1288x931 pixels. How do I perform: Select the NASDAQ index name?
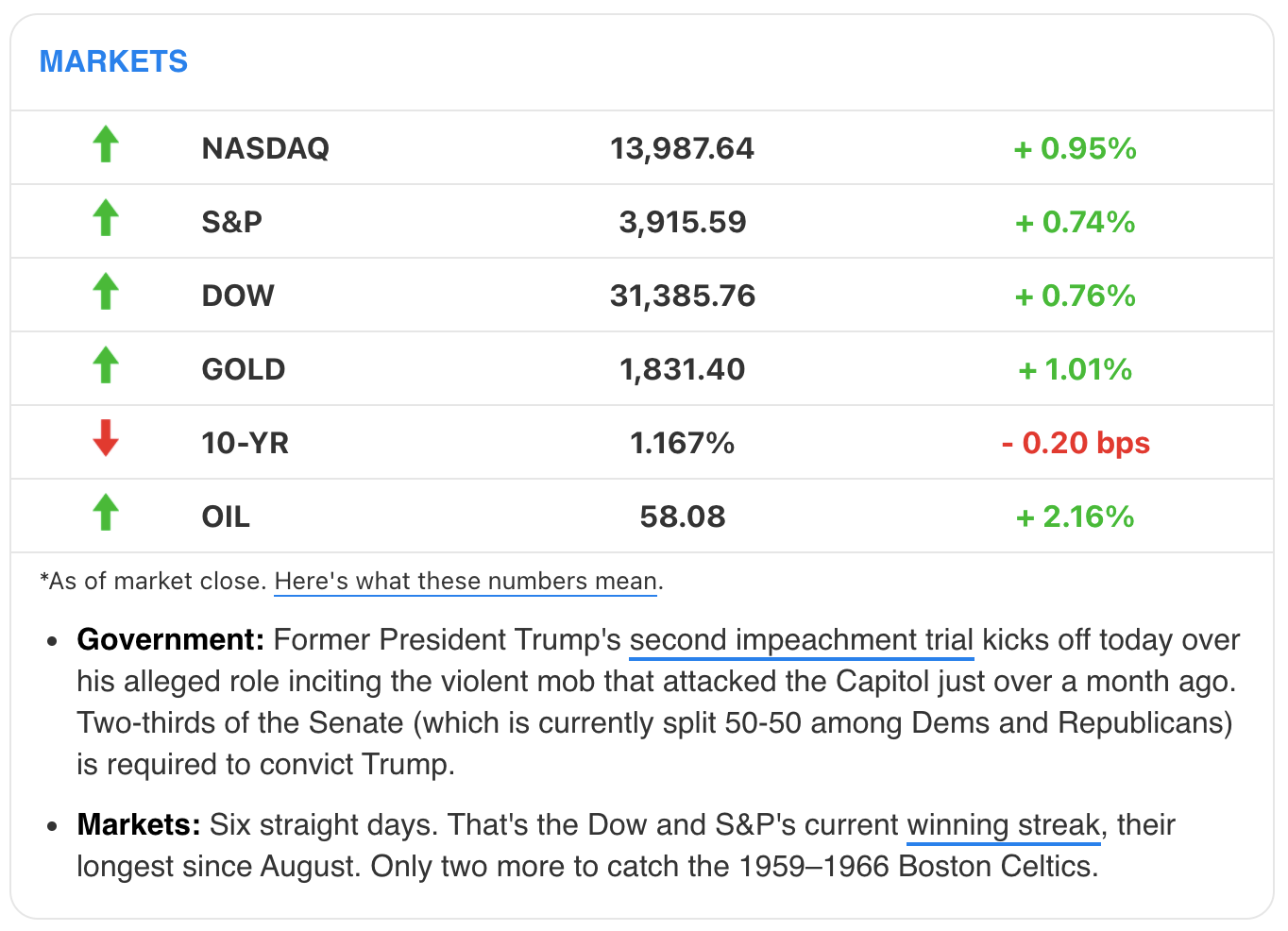265,149
